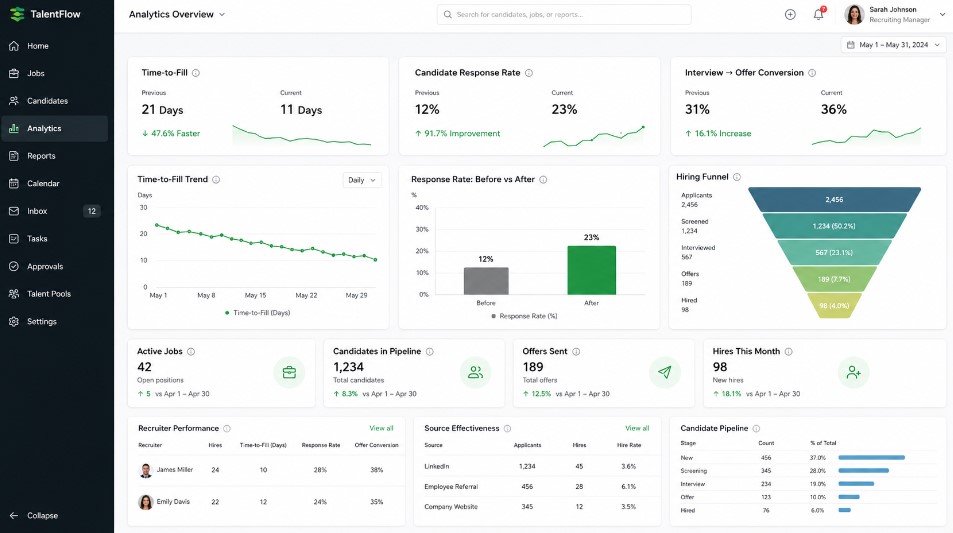Open the Time-to-Fill info icon
Screen dimensions: 953x533
196,73
